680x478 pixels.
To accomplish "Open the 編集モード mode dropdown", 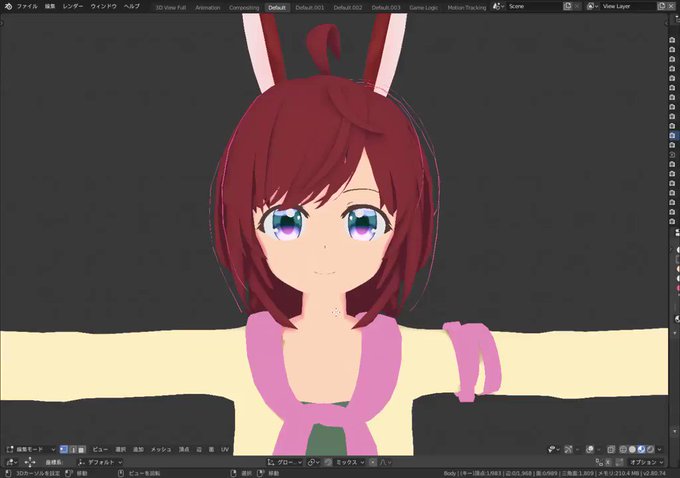I will coord(31,449).
